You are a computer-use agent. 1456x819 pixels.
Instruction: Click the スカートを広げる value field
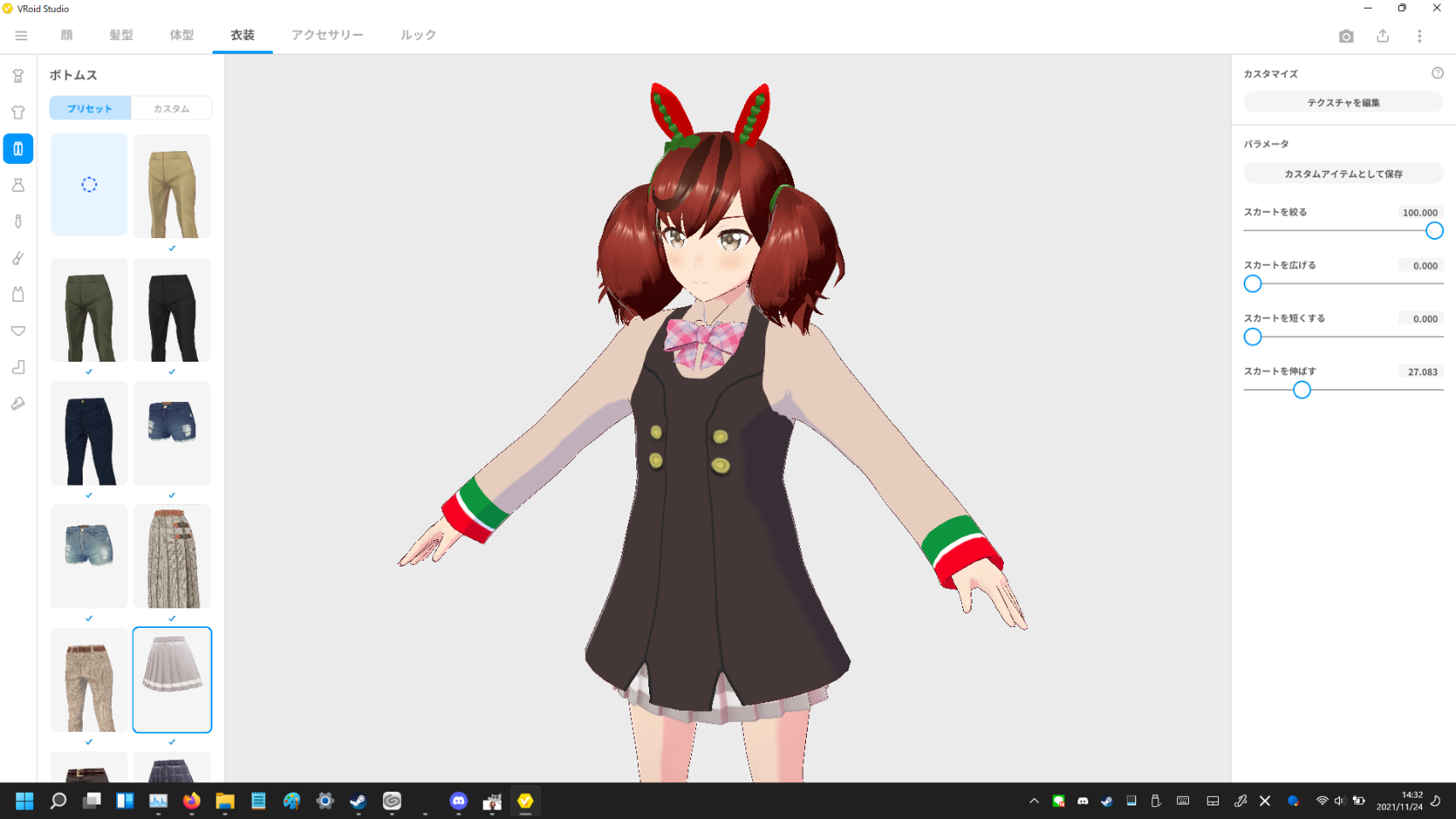click(x=1420, y=265)
